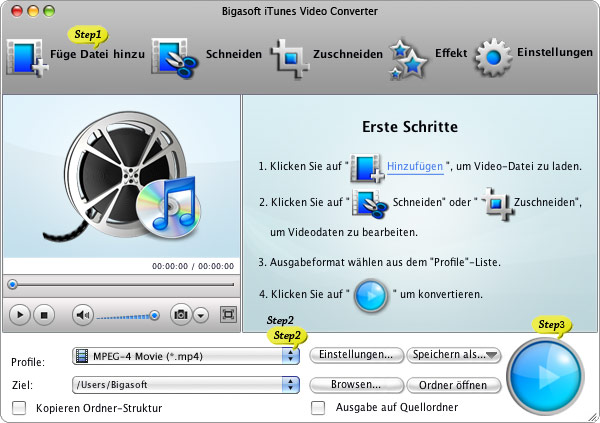Stop the preview playback
Image resolution: width=600 pixels, height=423 pixels.
click(44, 315)
